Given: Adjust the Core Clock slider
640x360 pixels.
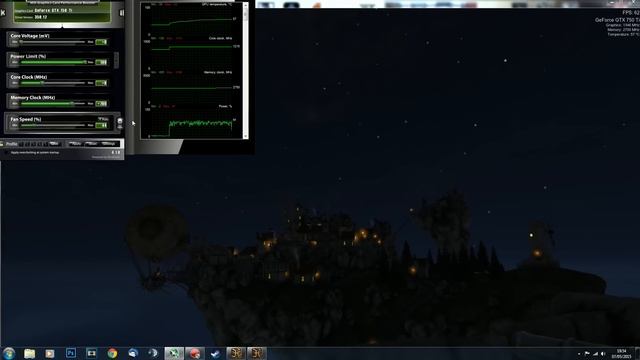Looking at the screenshot, I should 53,83.
